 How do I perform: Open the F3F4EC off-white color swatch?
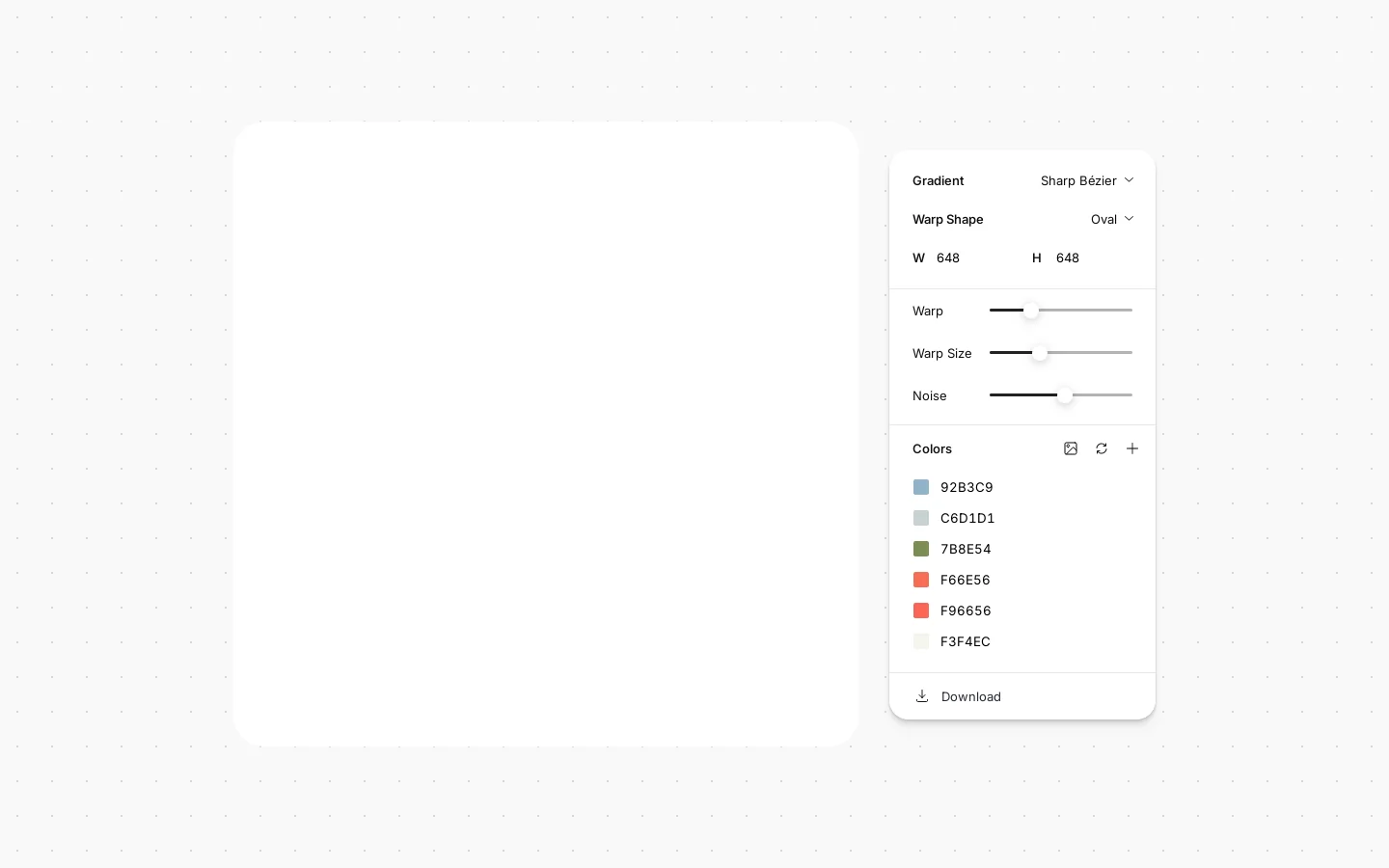921,641
